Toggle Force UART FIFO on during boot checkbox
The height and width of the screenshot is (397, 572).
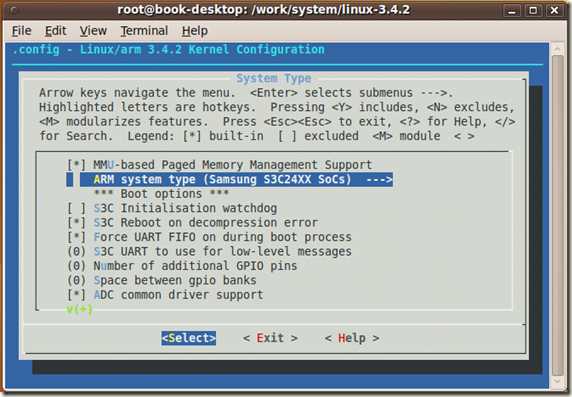coord(77,237)
